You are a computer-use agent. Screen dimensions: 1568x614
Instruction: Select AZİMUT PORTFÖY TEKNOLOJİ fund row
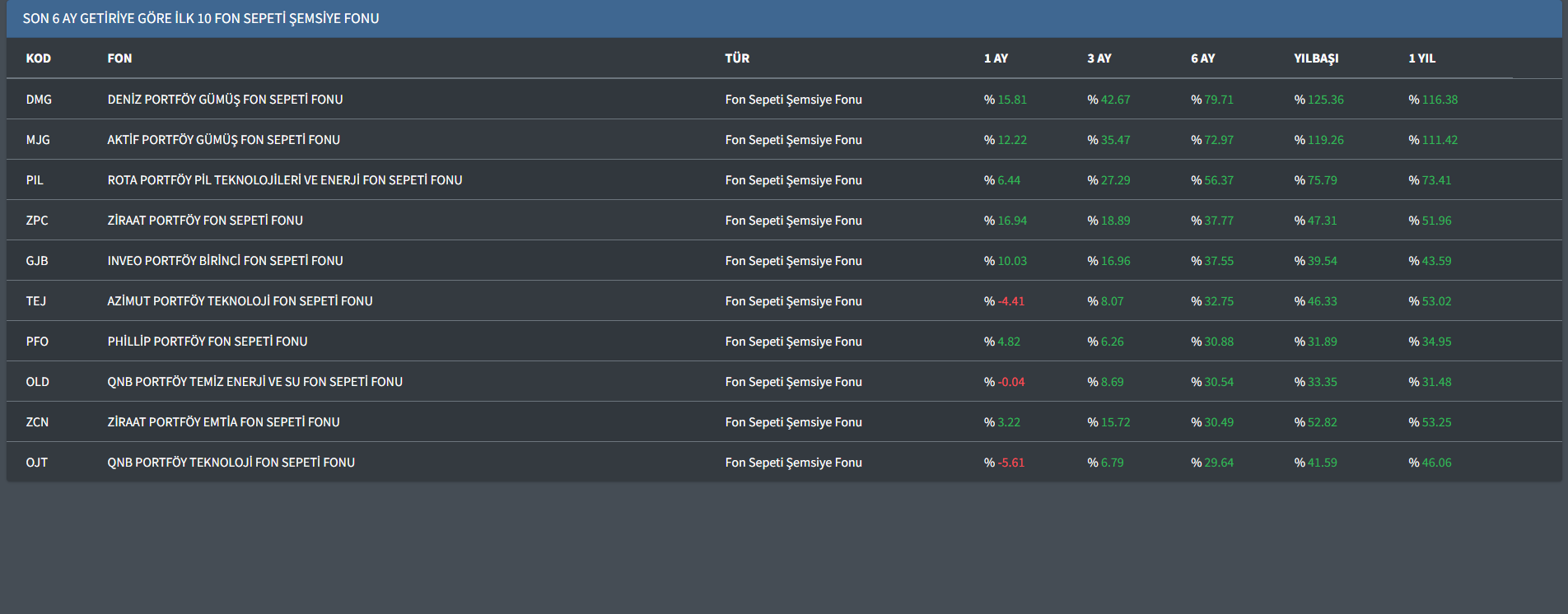(x=240, y=301)
